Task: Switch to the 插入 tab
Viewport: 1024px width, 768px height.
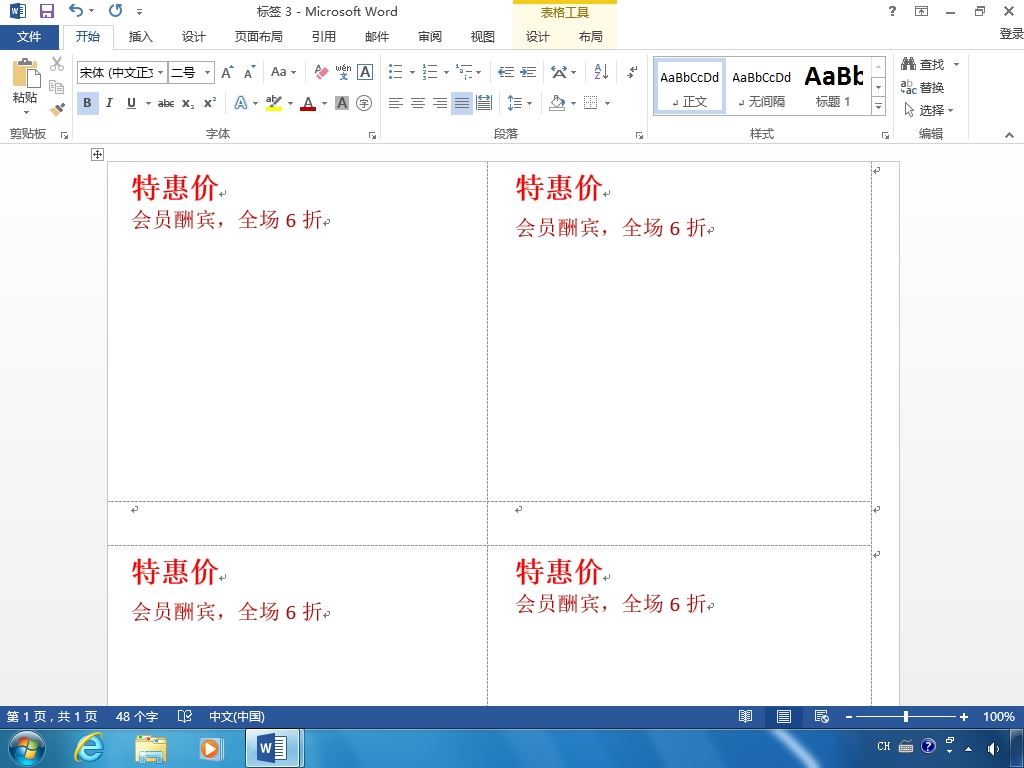Action: coord(140,37)
